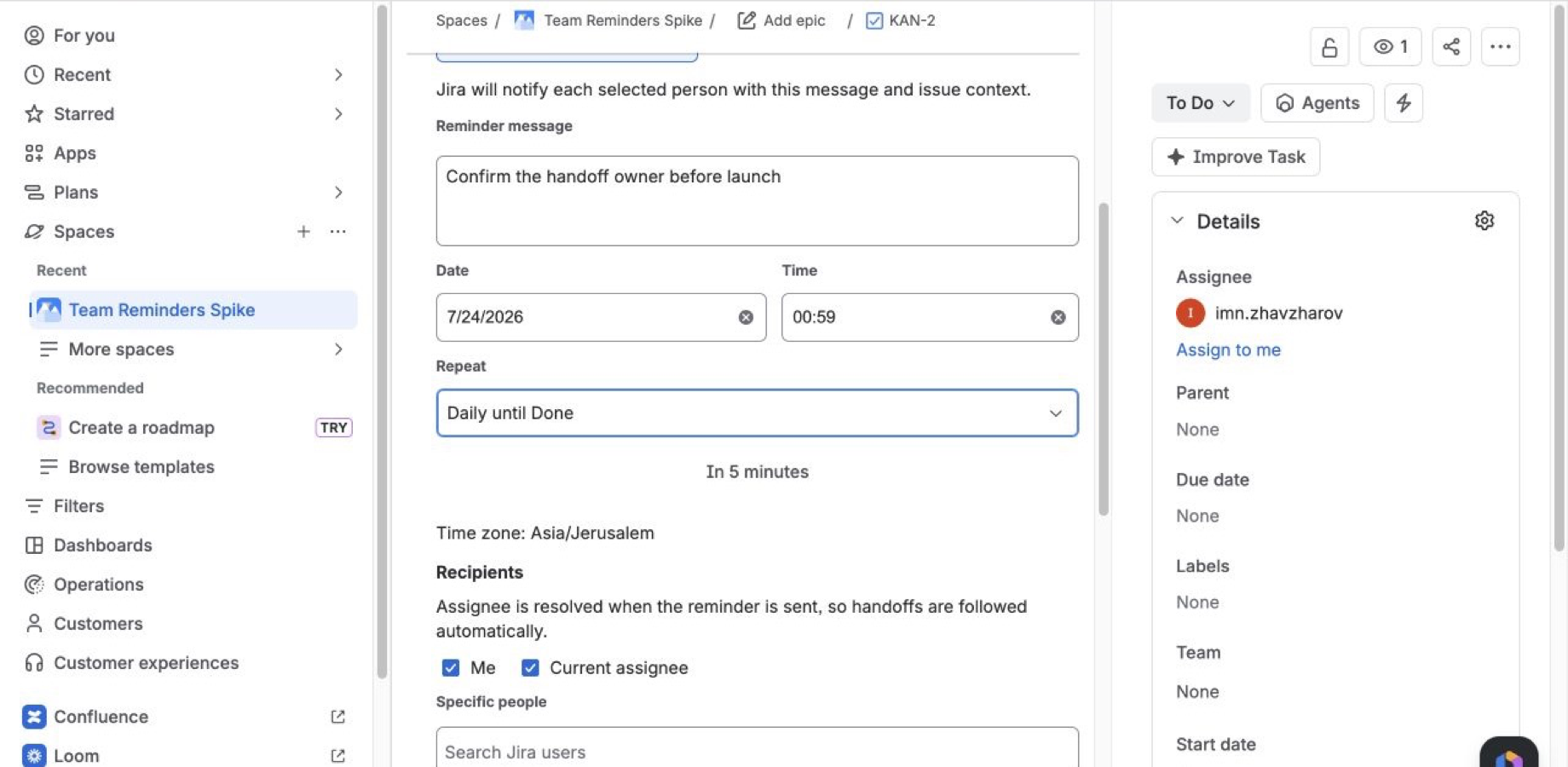
Task: Open issue more actions ellipsis menu
Action: point(1501,47)
